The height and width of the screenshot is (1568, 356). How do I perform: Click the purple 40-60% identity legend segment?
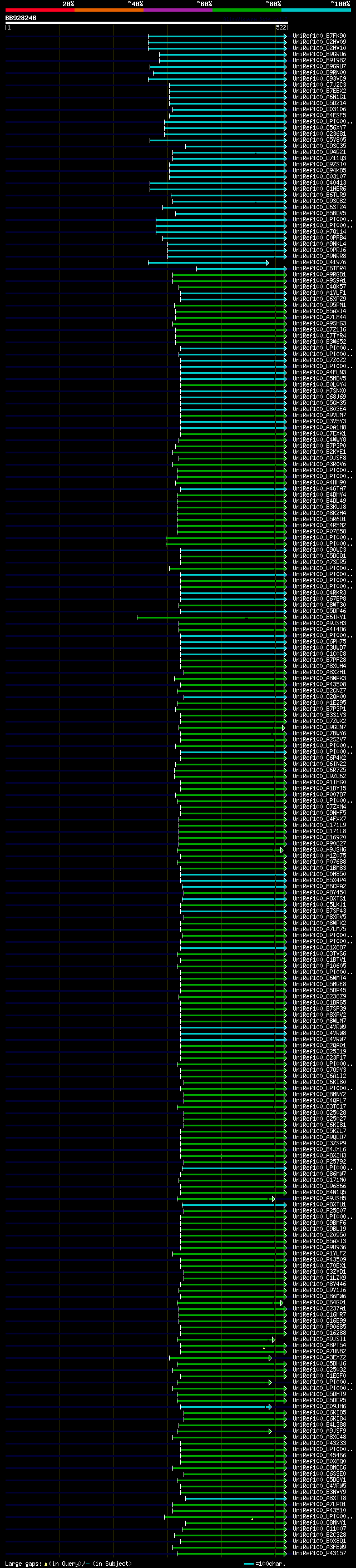click(179, 10)
